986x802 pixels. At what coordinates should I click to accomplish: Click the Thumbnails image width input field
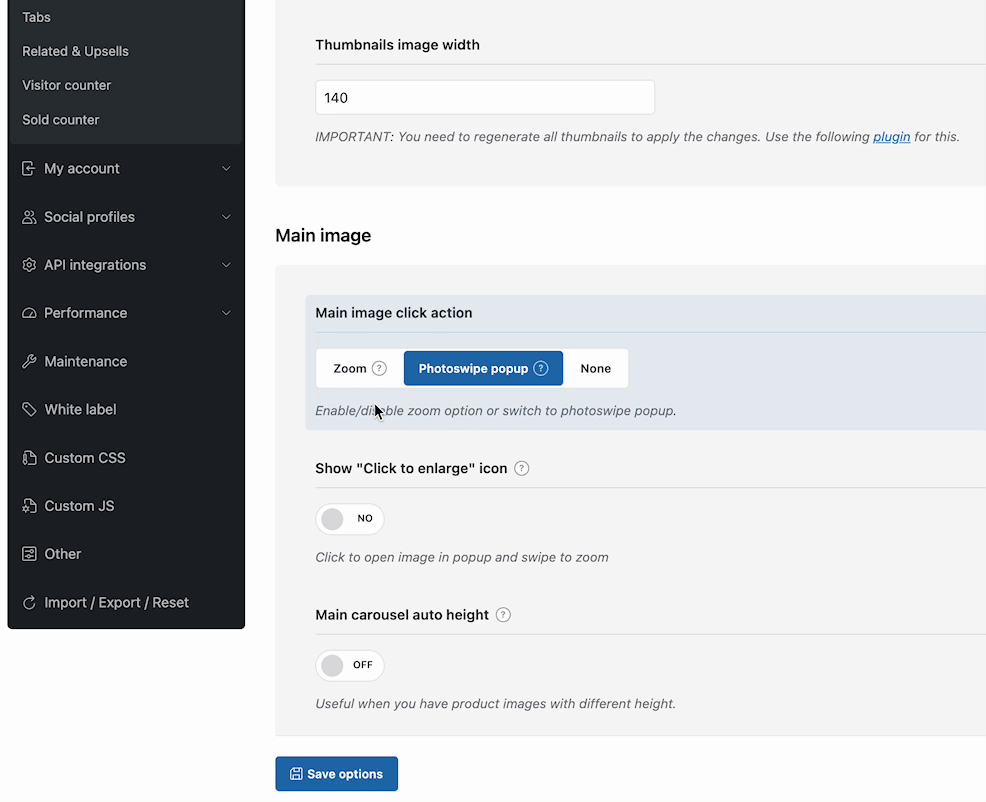484,98
